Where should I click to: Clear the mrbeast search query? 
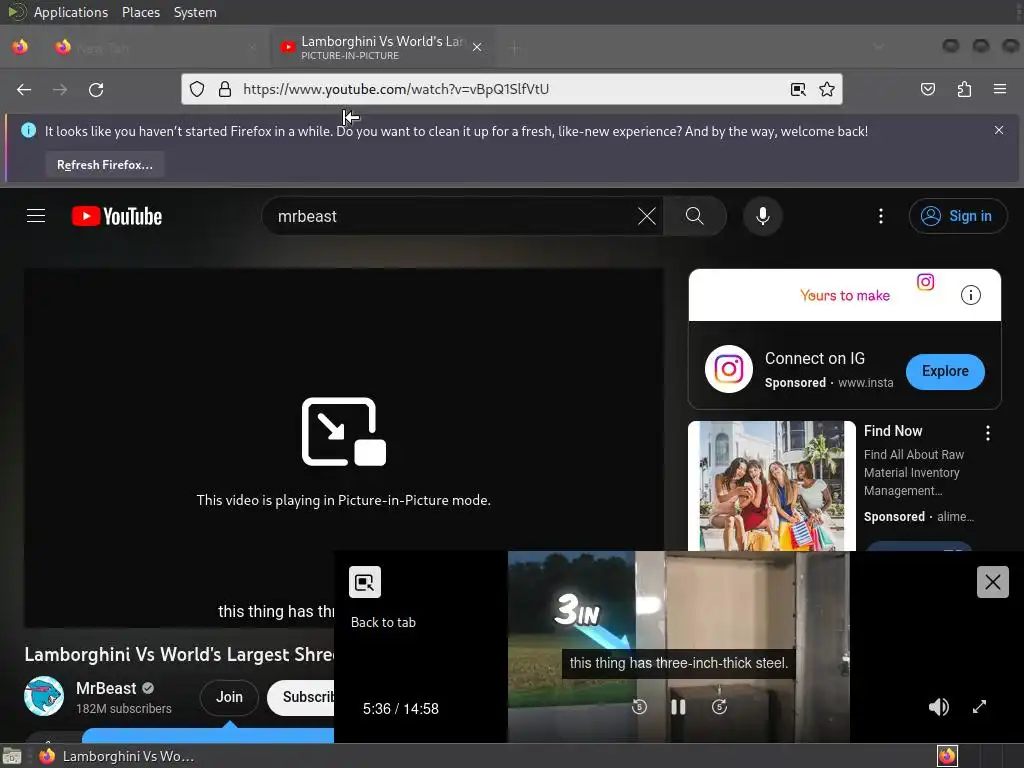[x=647, y=216]
